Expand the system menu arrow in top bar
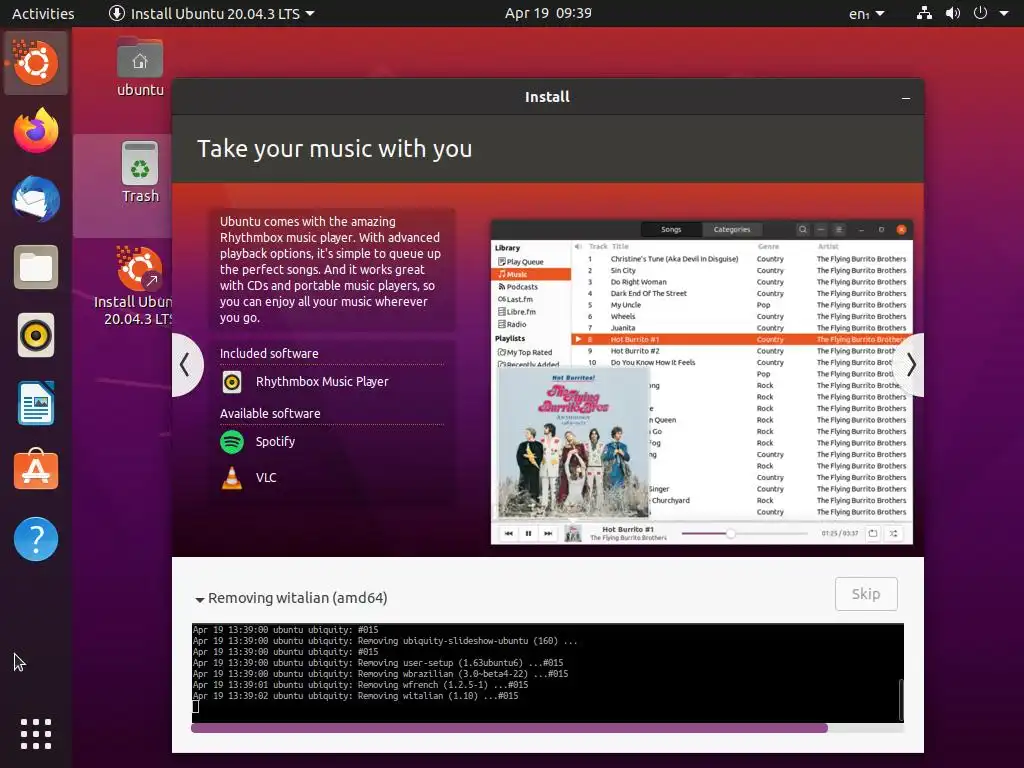The height and width of the screenshot is (768, 1024). [x=1004, y=13]
